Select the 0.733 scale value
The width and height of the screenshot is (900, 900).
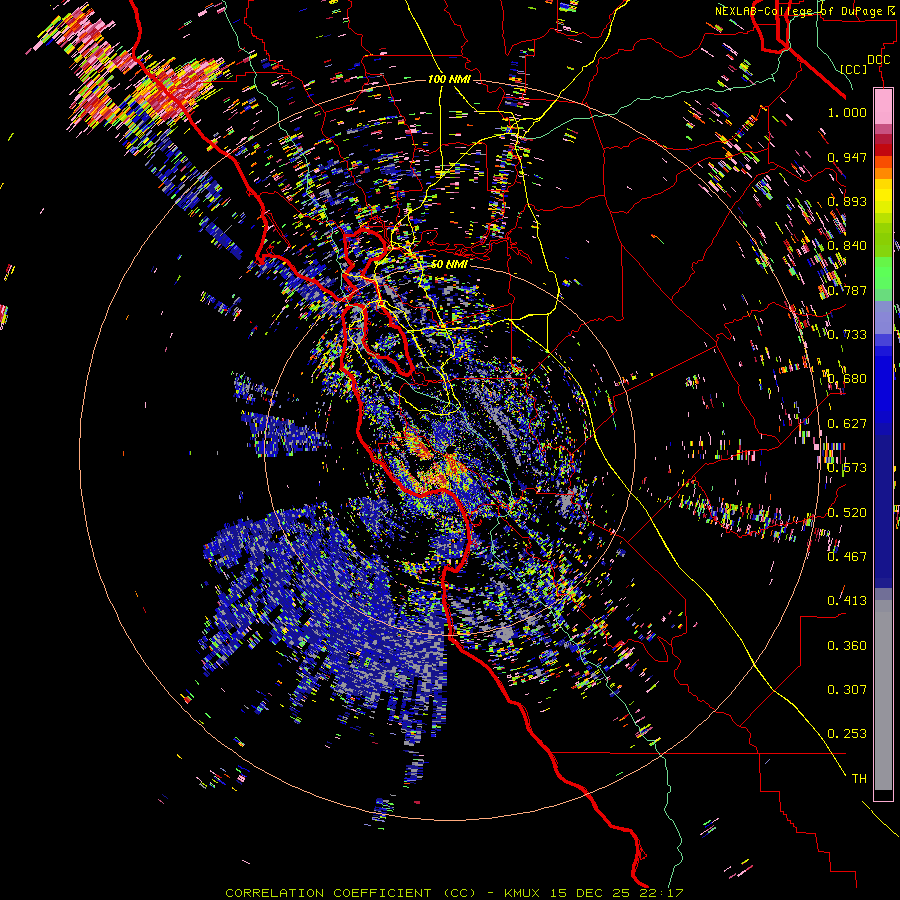(847, 334)
